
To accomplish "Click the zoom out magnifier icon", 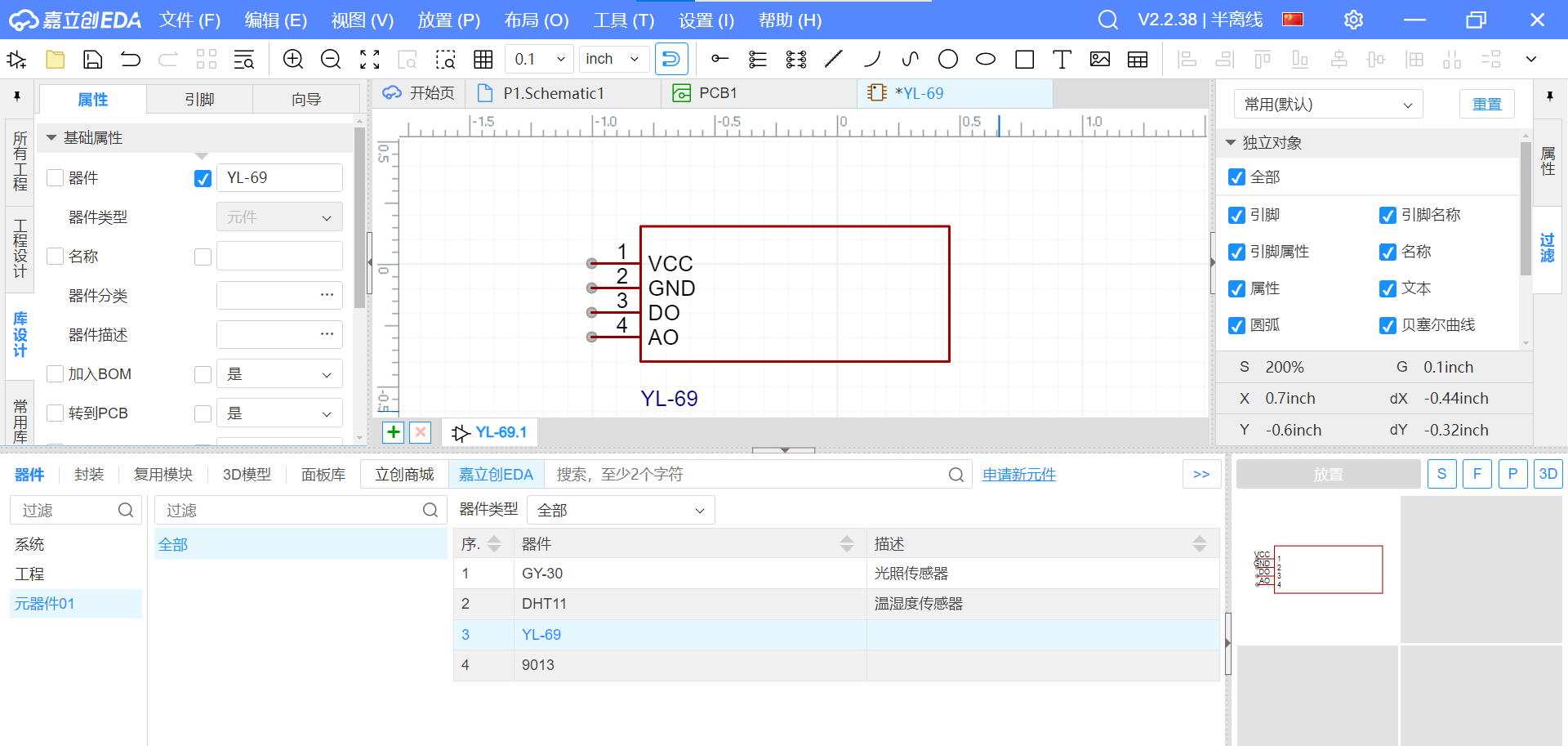I will pos(331,59).
